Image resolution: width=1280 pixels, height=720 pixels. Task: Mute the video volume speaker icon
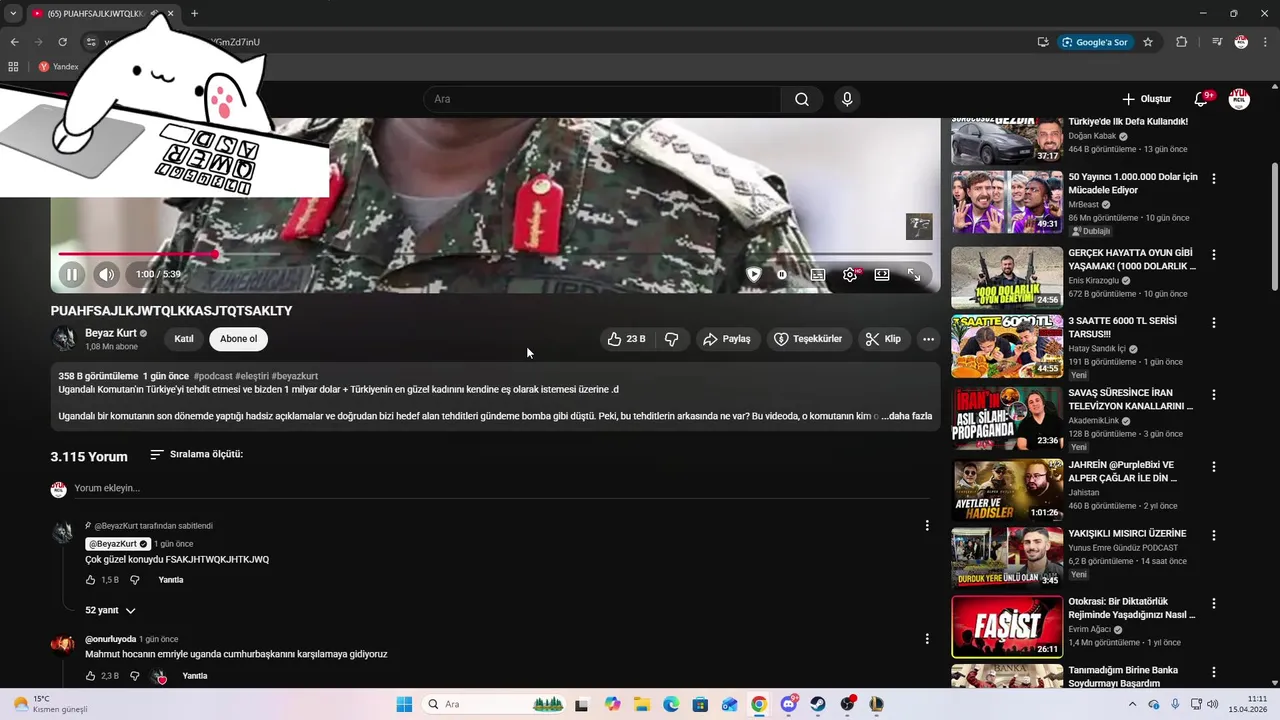click(x=106, y=274)
